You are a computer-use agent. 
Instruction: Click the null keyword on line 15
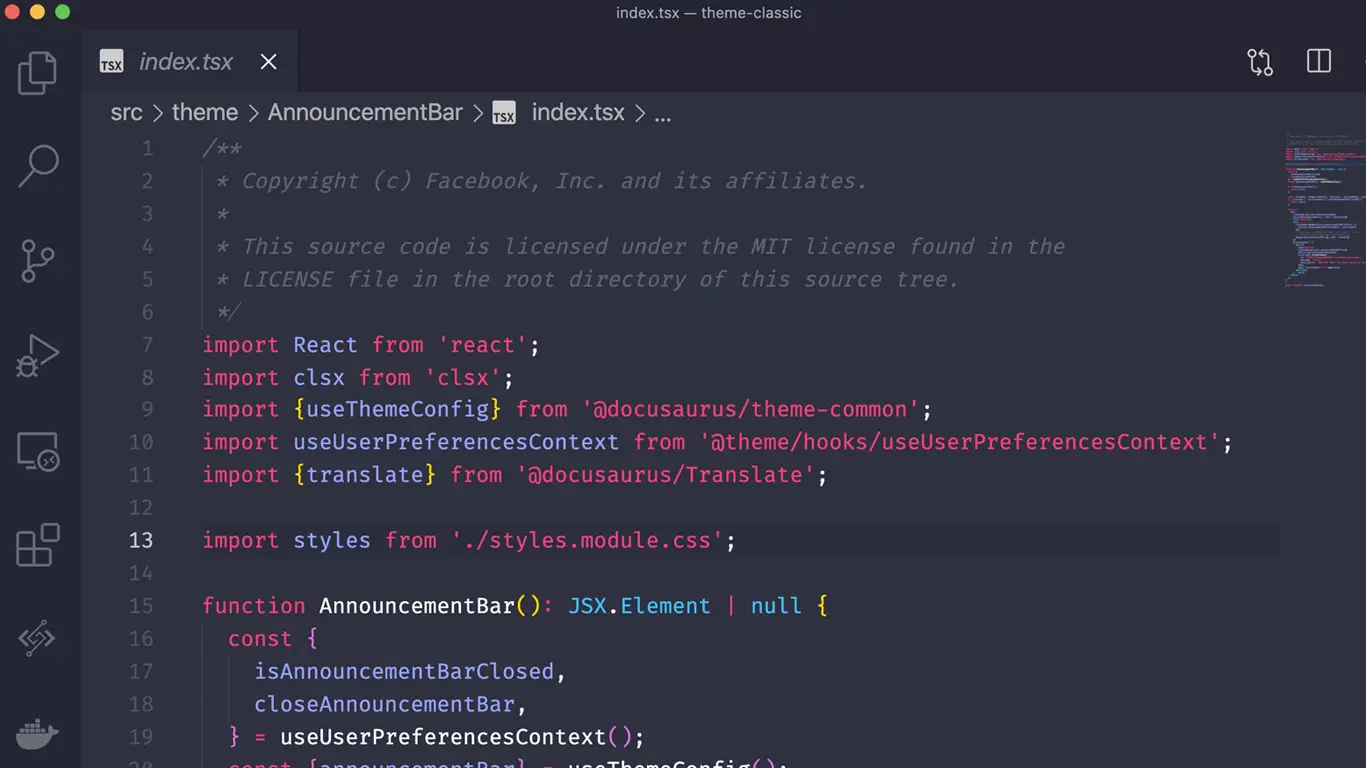776,606
